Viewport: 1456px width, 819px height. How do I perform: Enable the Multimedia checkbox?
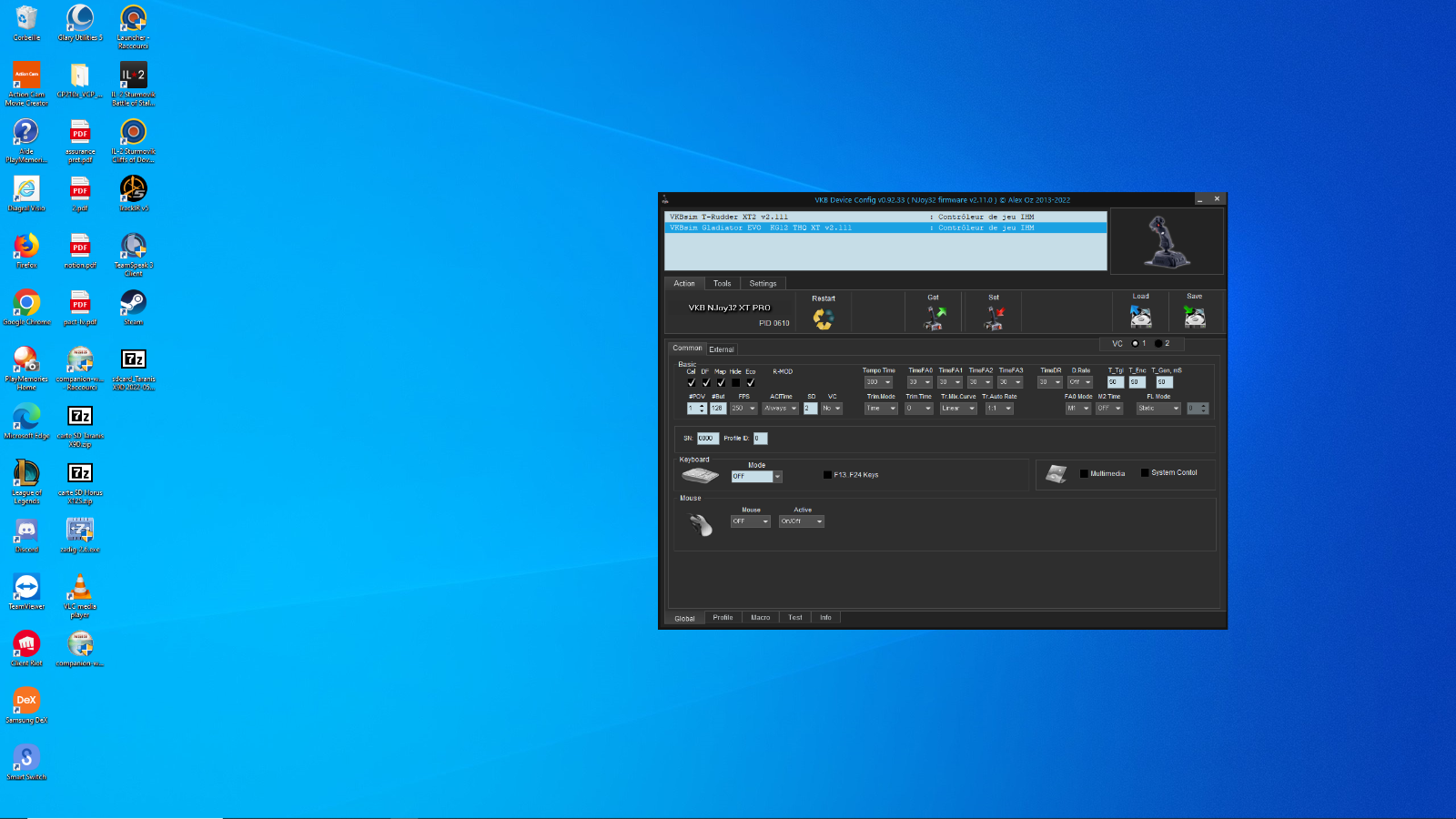[x=1084, y=473]
